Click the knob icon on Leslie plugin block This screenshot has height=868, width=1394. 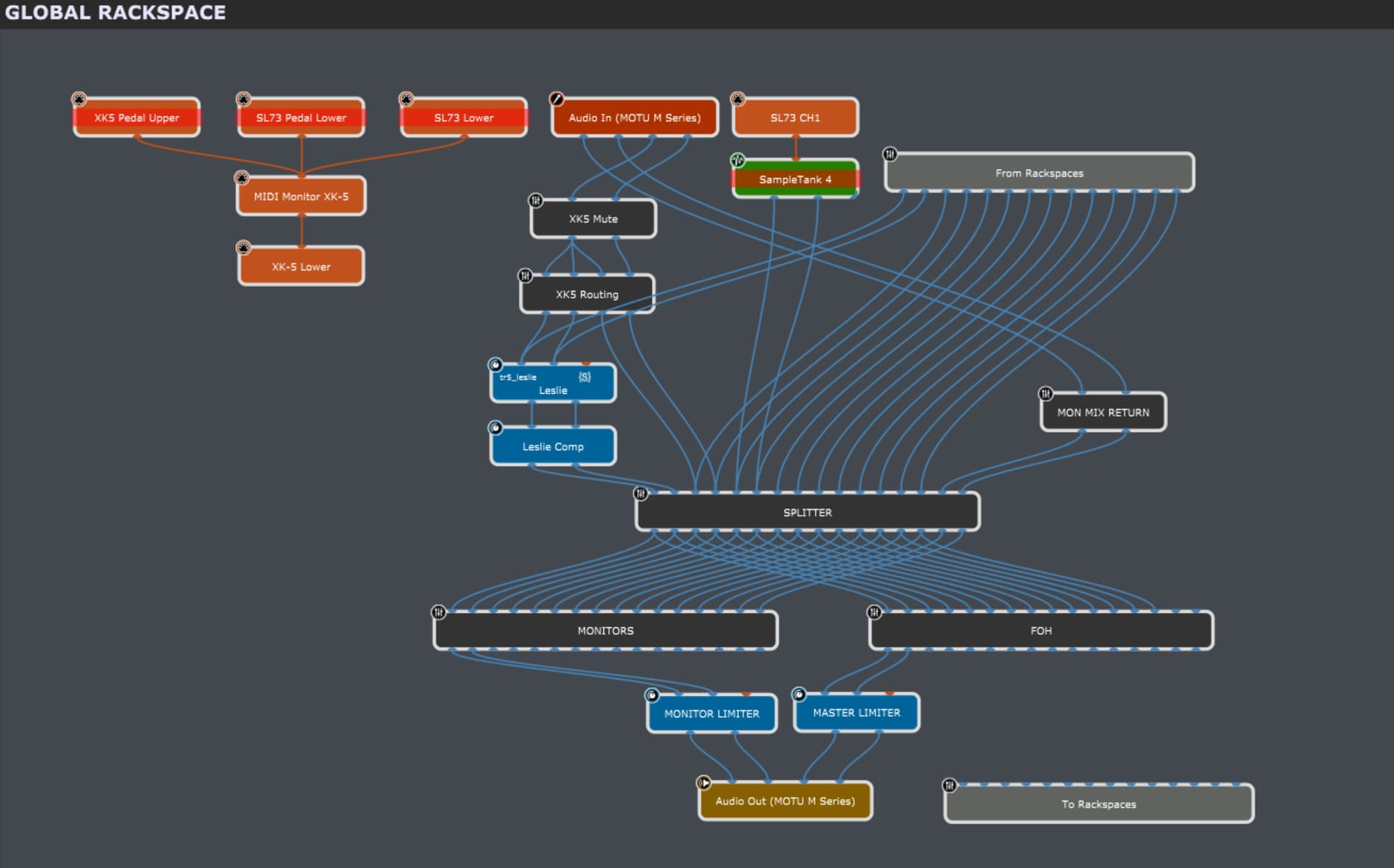pos(495,364)
